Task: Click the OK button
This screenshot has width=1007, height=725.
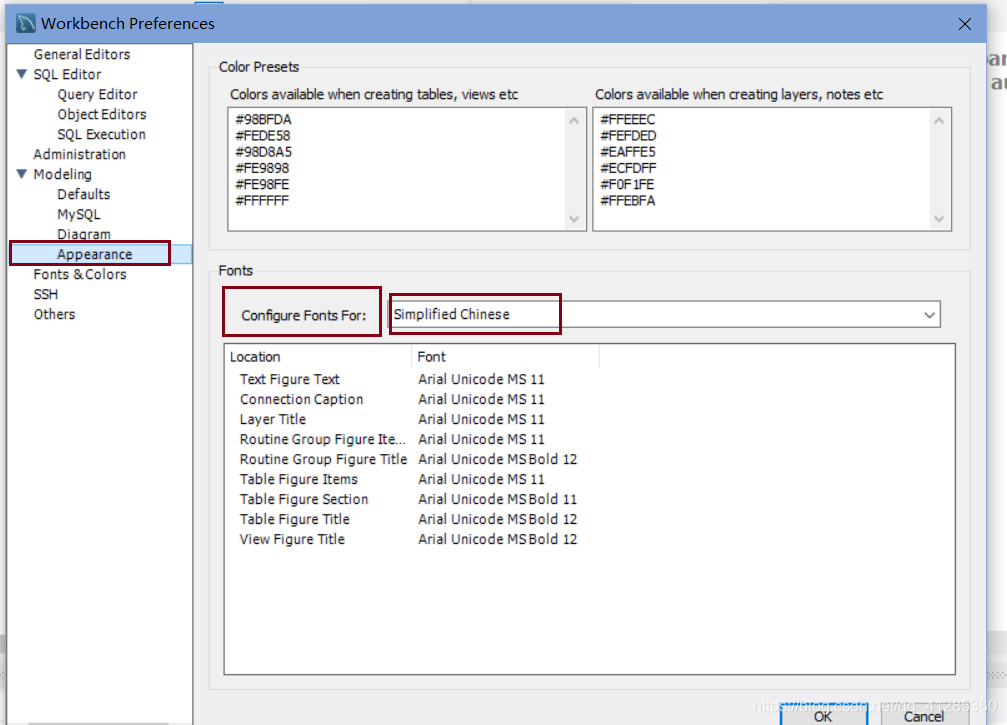Action: tap(823, 715)
